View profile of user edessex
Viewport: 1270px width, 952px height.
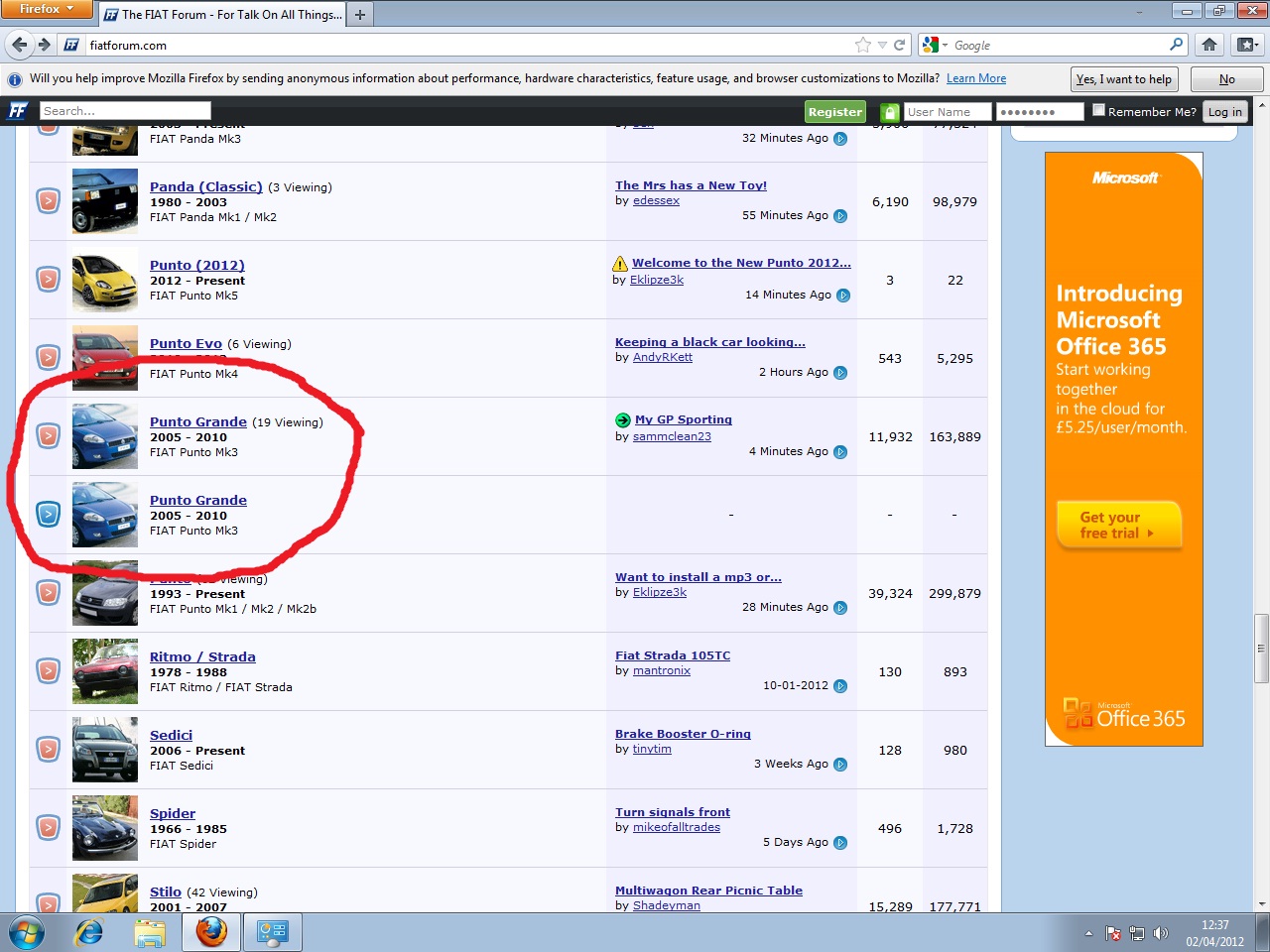click(656, 200)
